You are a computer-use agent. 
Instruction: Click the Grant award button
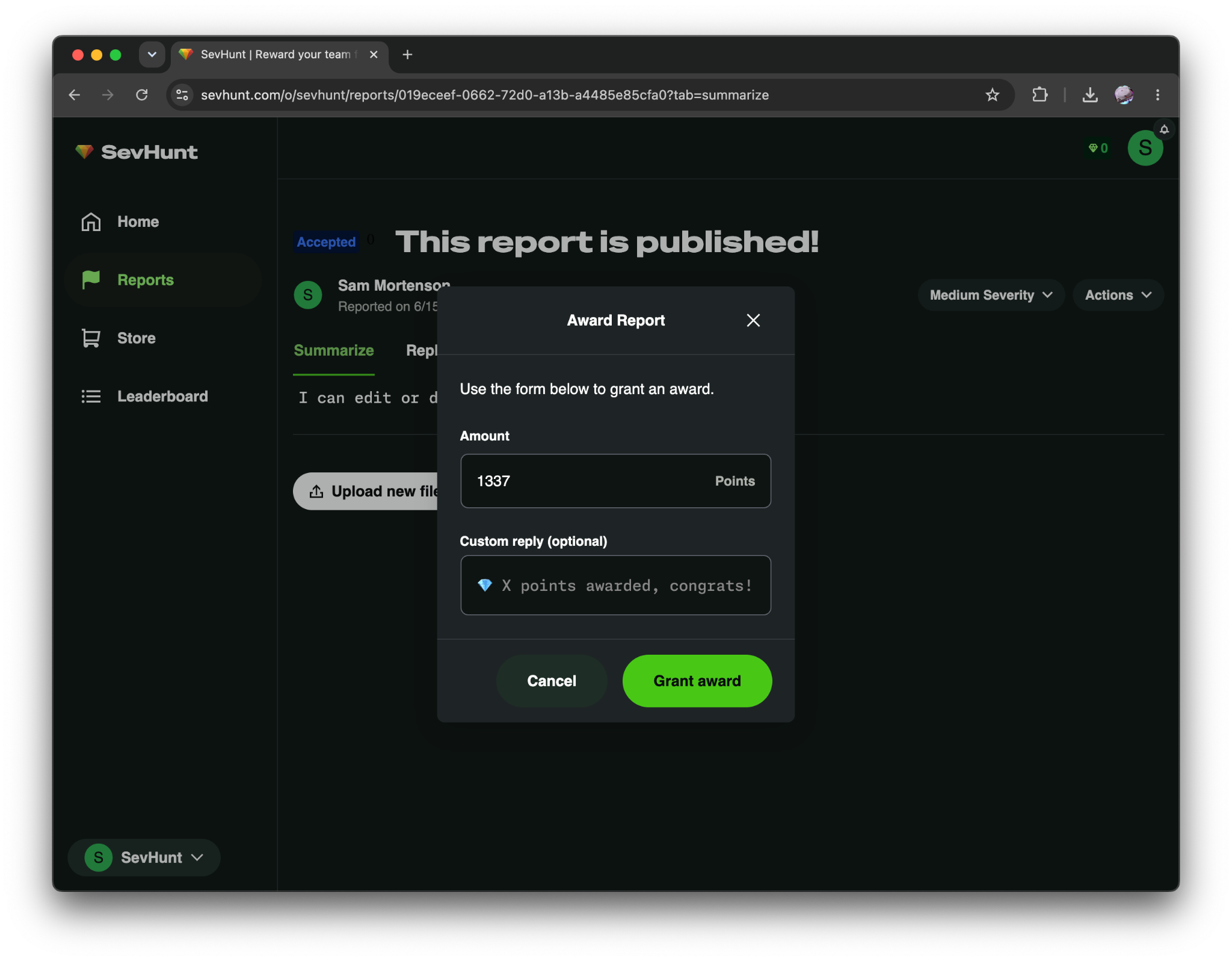point(697,681)
